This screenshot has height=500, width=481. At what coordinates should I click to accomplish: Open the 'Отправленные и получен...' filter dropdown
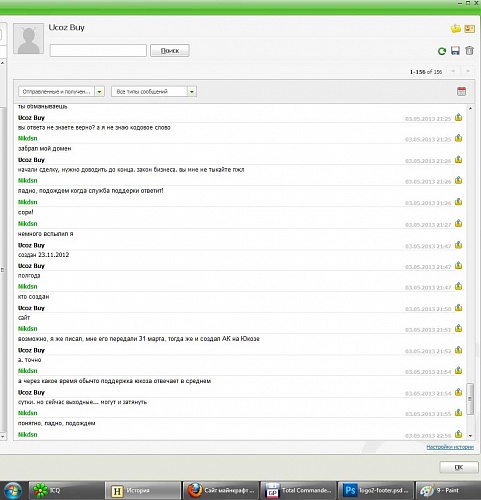click(61, 91)
